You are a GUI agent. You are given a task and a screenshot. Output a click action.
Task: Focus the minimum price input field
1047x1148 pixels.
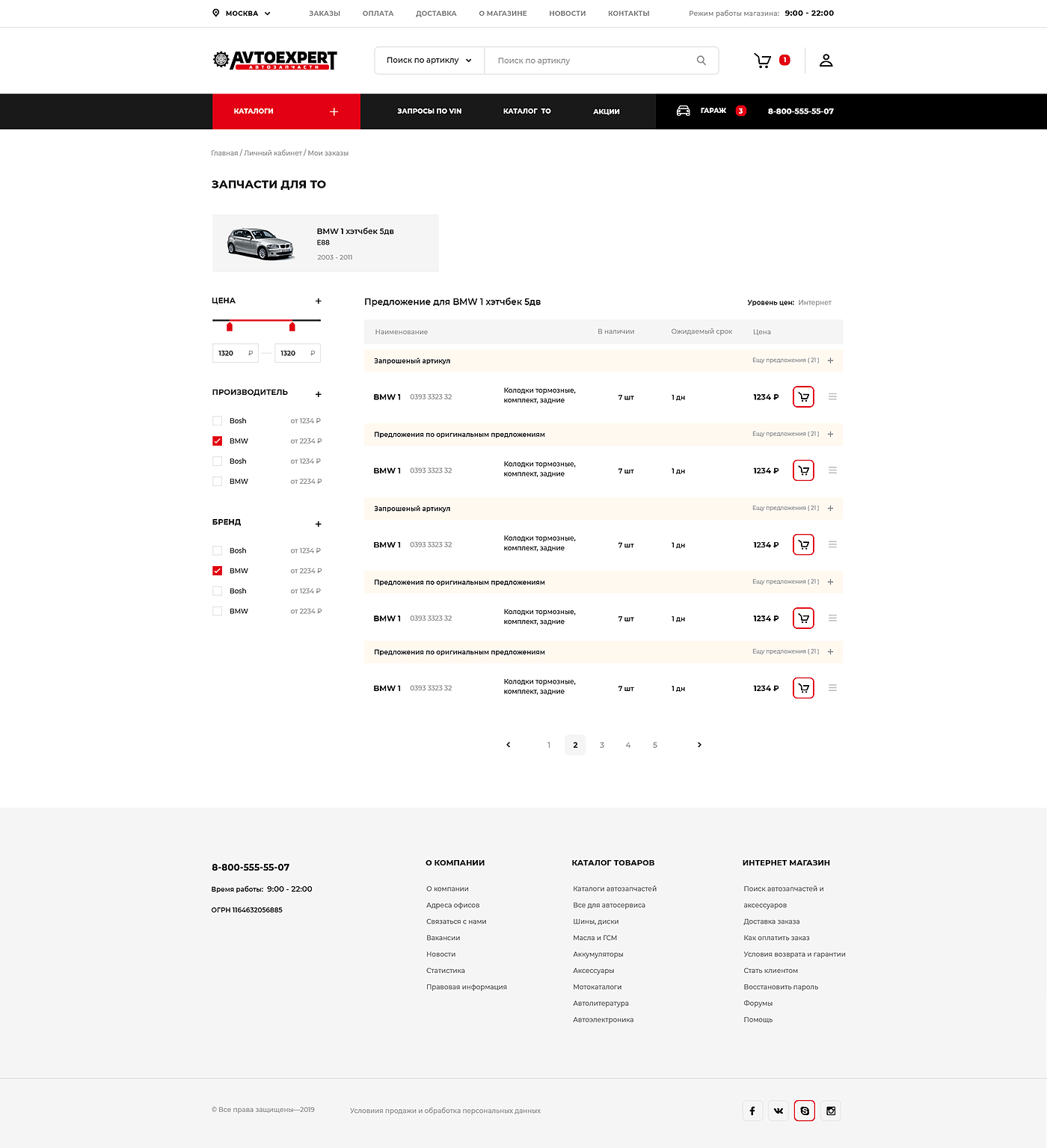pyautogui.click(x=236, y=353)
